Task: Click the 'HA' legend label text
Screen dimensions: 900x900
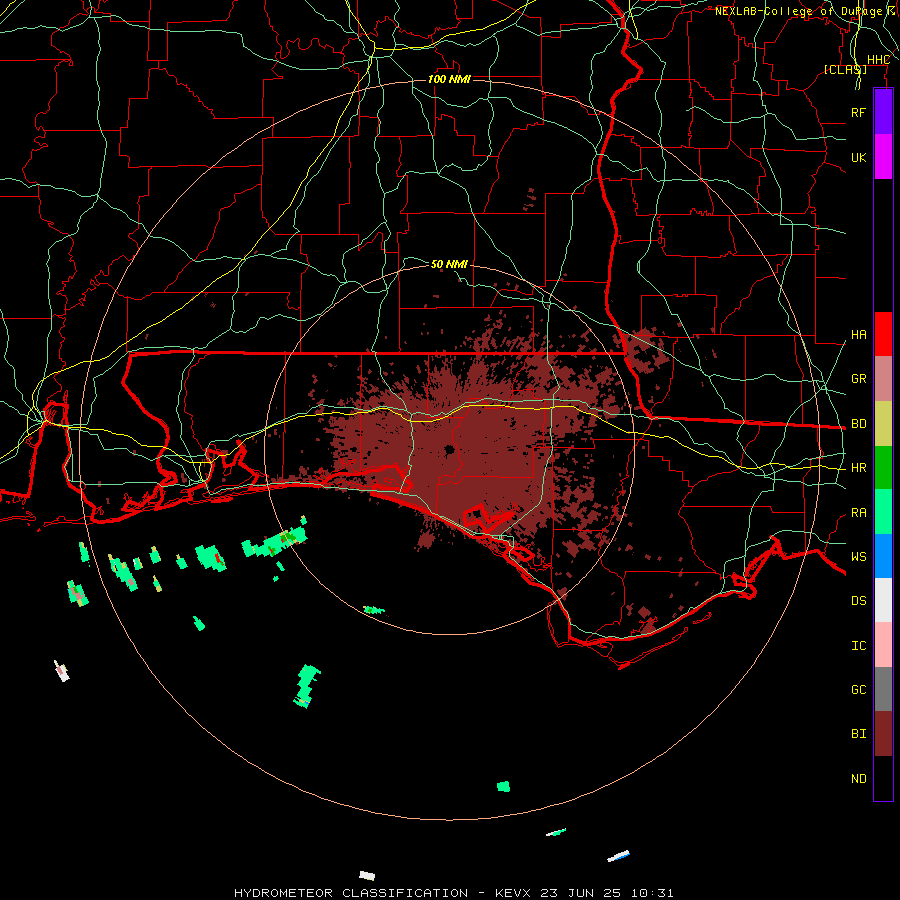Action: click(x=858, y=335)
